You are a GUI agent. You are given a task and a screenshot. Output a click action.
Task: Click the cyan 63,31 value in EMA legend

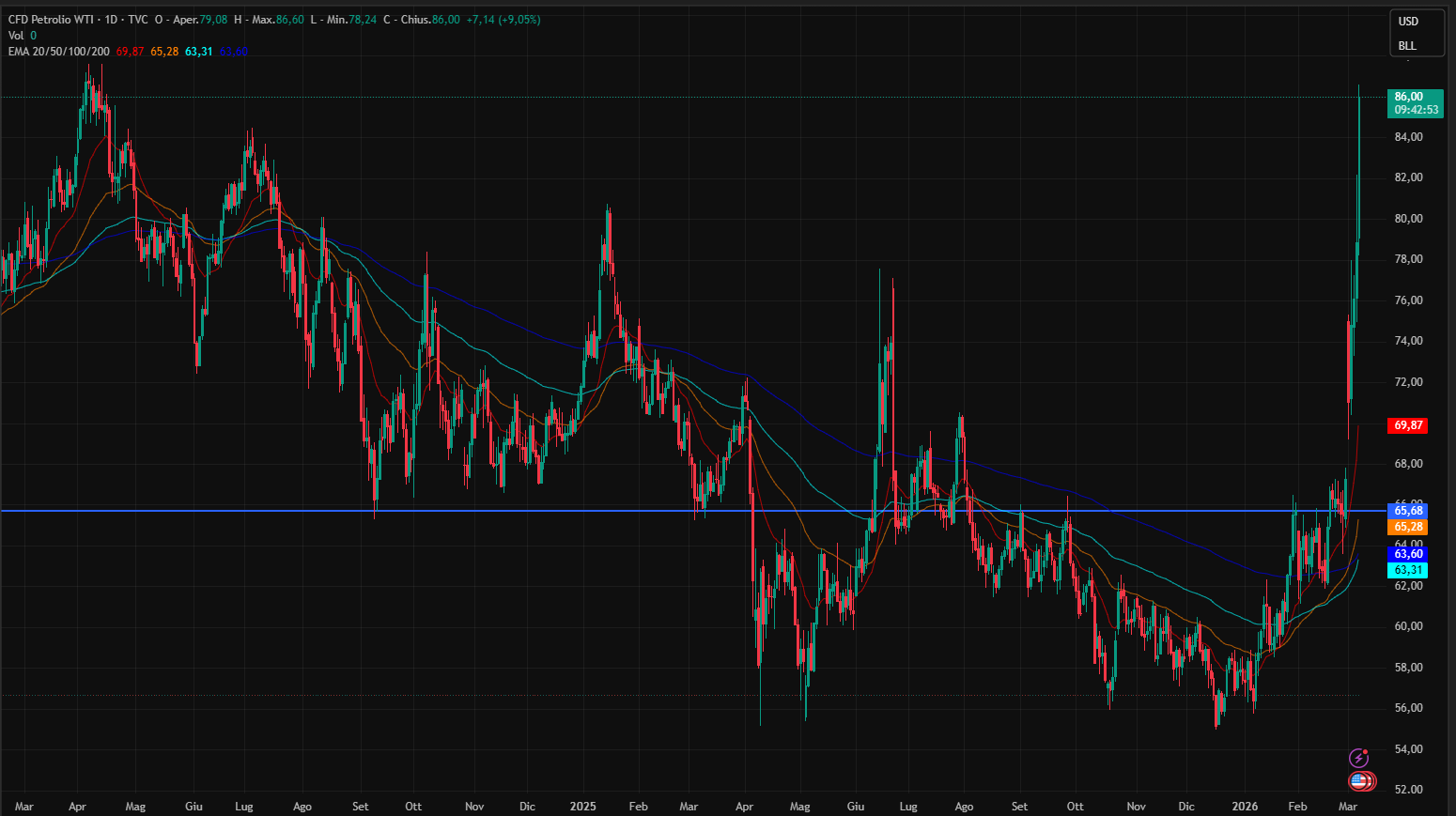199,52
